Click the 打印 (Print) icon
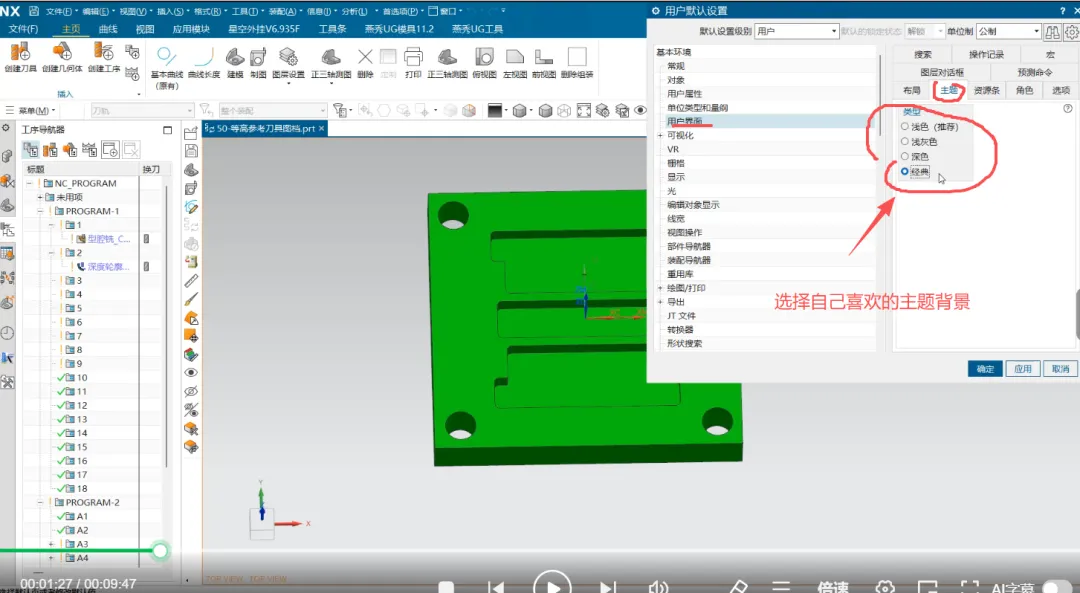The image size is (1080, 593). click(413, 57)
